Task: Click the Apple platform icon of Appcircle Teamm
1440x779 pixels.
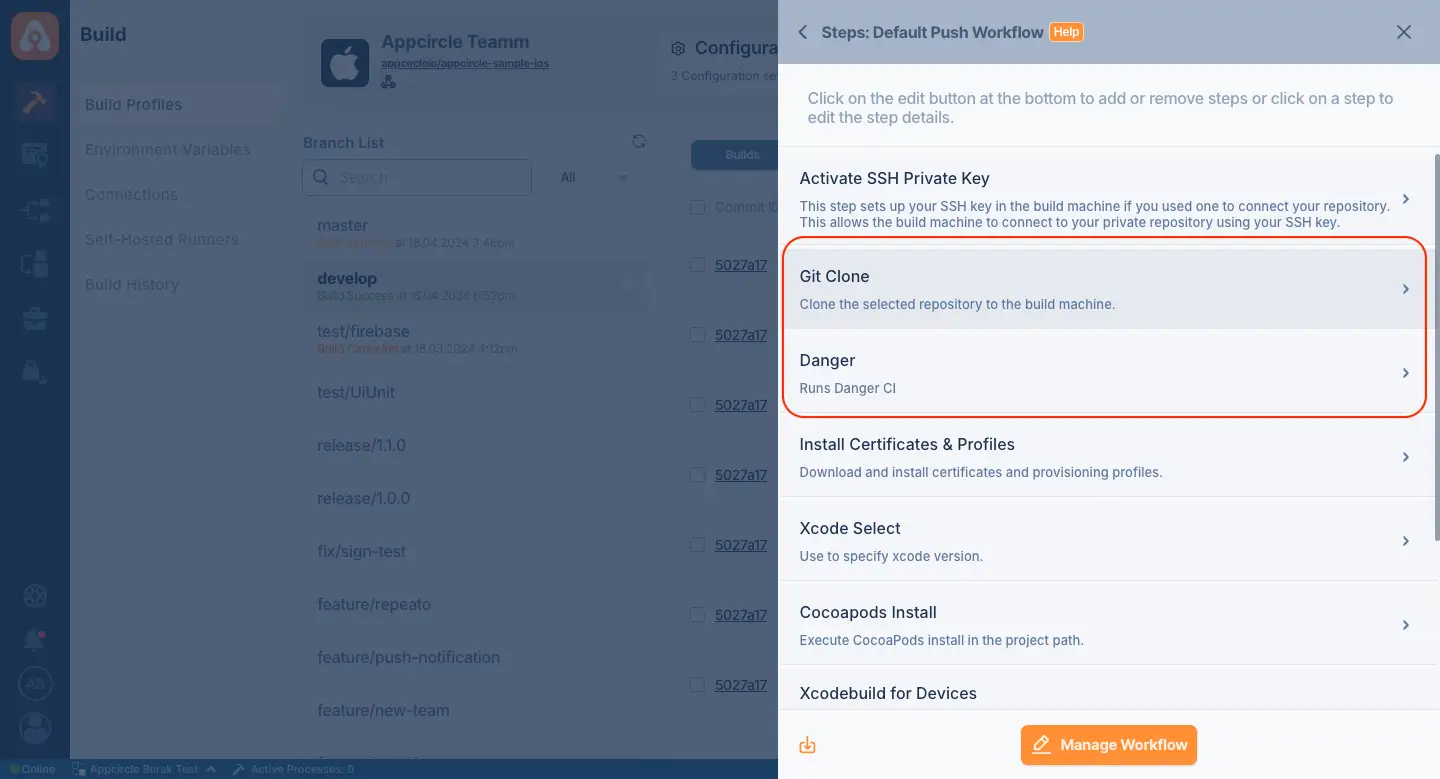Action: tap(345, 63)
